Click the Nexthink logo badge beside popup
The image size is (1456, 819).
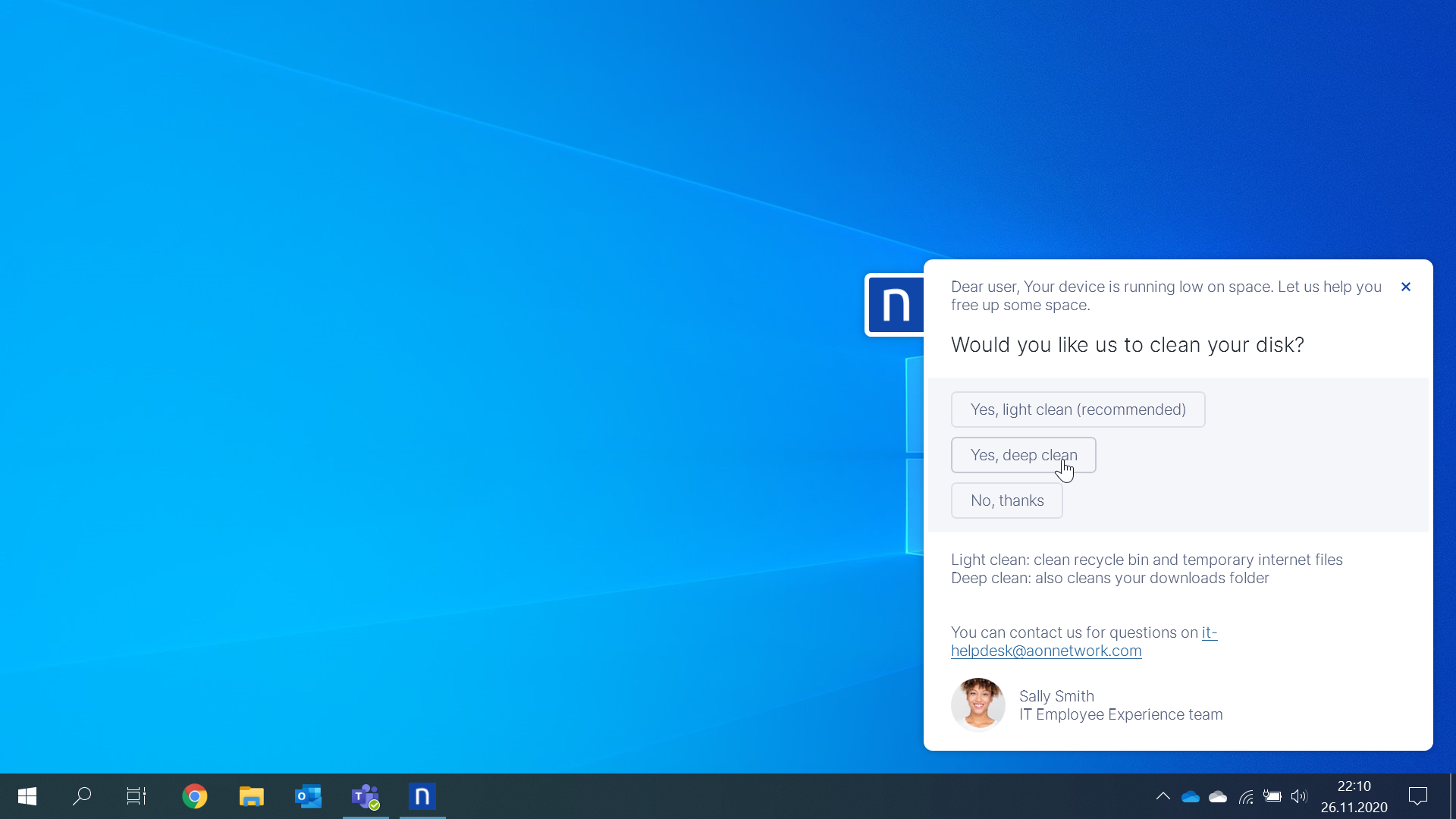pos(895,305)
